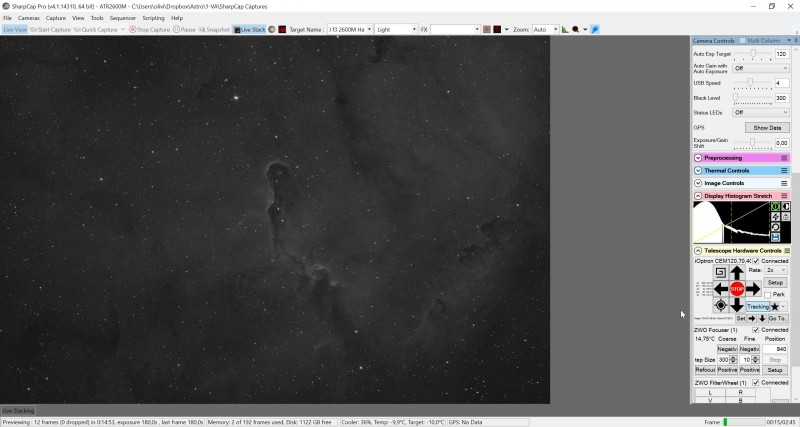Click the lock icon next to histogram

[786, 217]
